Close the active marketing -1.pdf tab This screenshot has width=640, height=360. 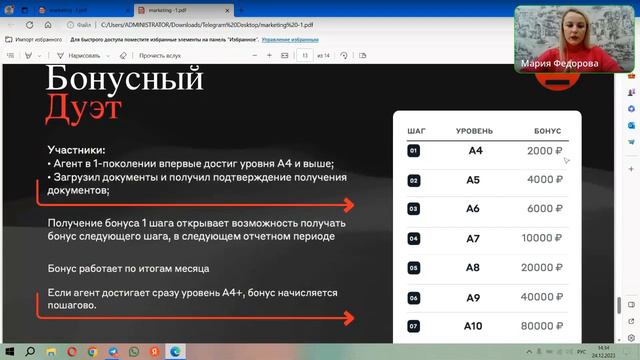[227, 10]
